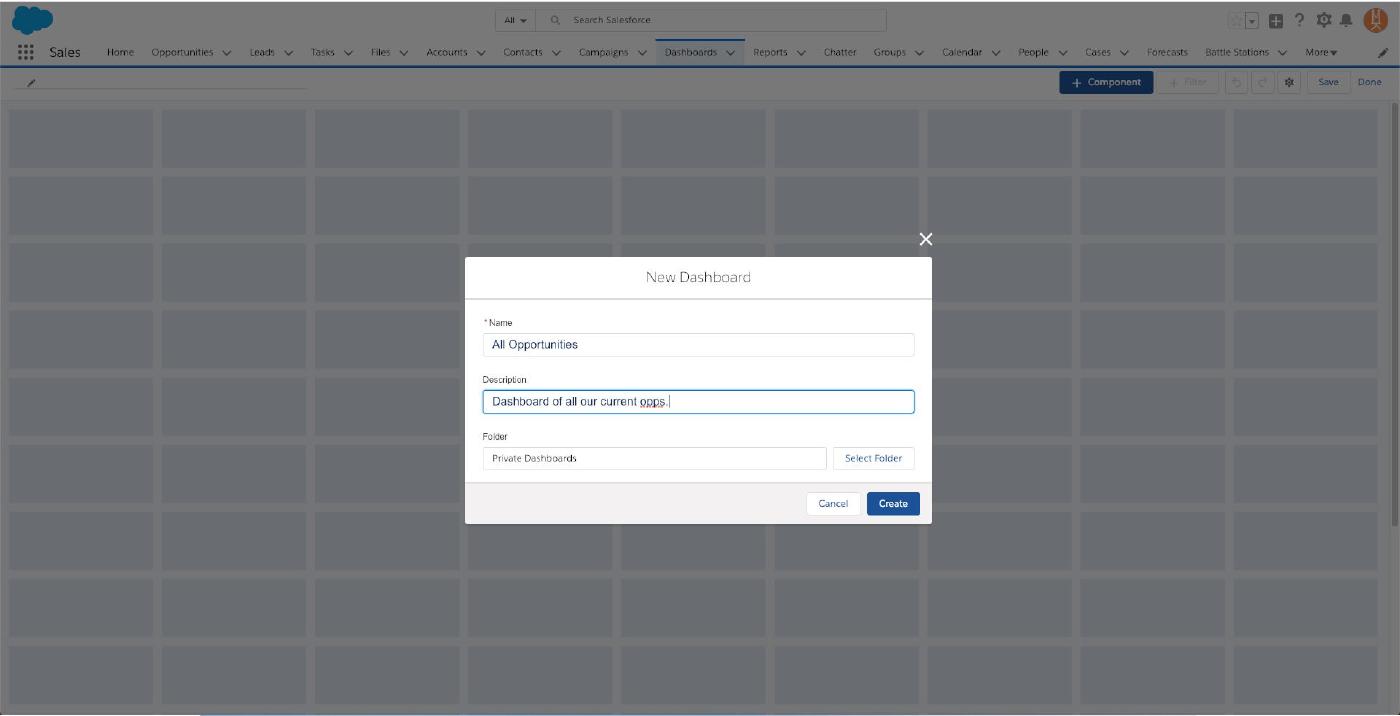Image resolution: width=1400 pixels, height=716 pixels.
Task: Open the Setup gear in header
Action: (x=1324, y=20)
